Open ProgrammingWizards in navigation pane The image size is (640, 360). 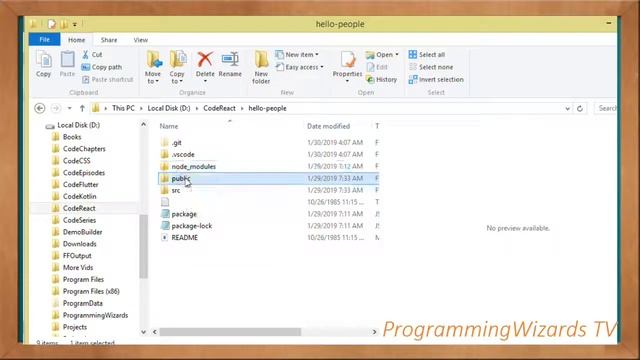tap(95, 315)
